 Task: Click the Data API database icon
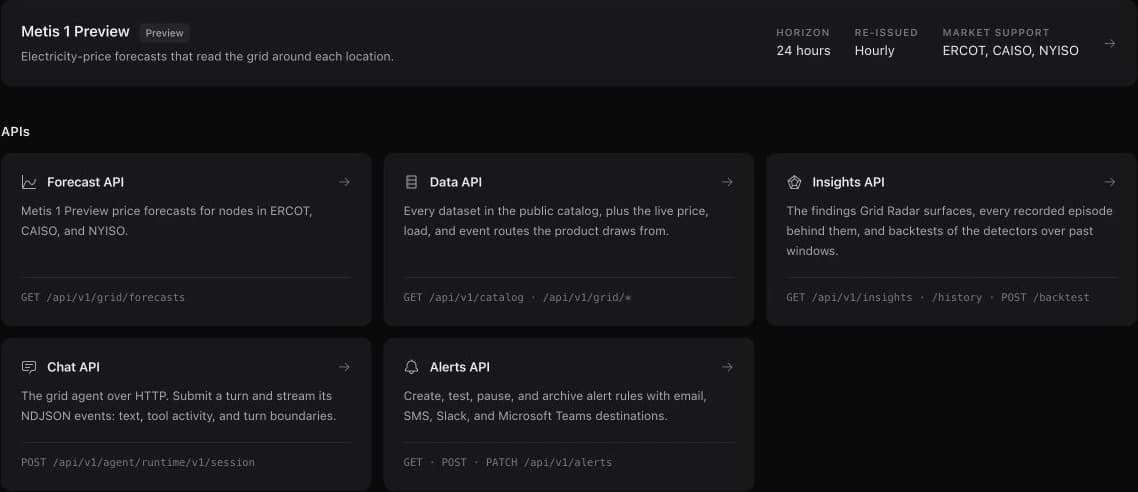412,182
